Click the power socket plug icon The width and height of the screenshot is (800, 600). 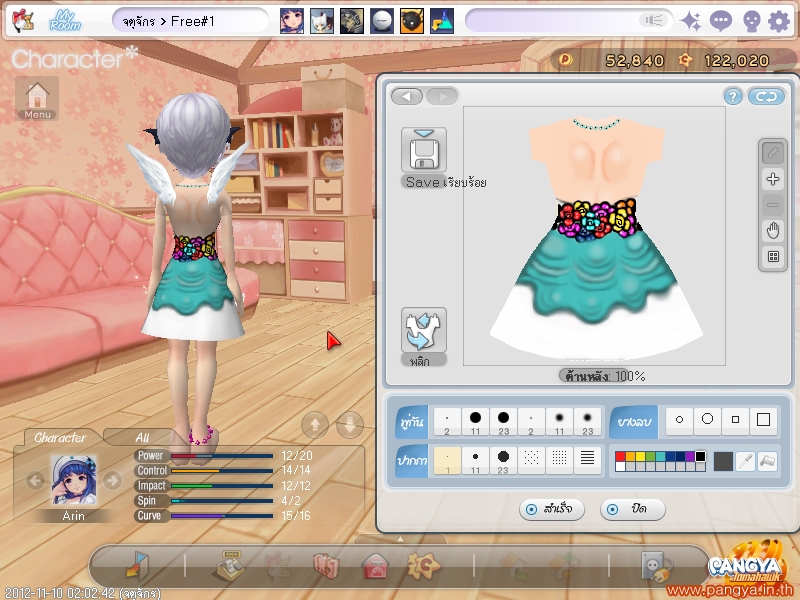(x=656, y=566)
